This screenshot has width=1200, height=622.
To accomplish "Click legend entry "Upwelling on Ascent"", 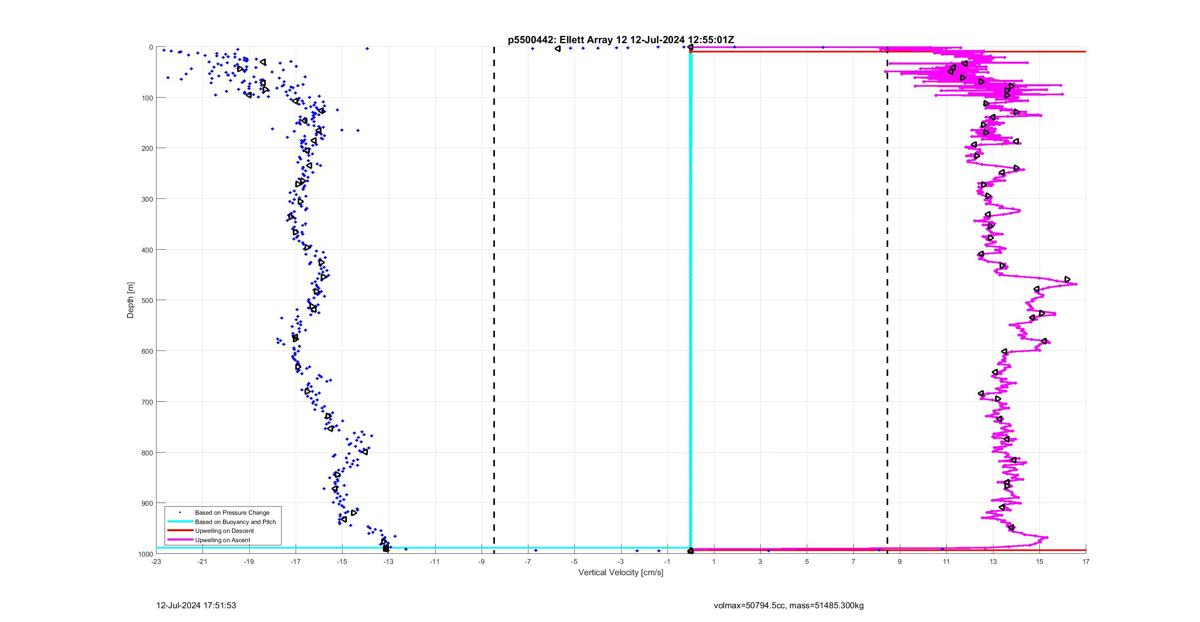I will point(224,540).
